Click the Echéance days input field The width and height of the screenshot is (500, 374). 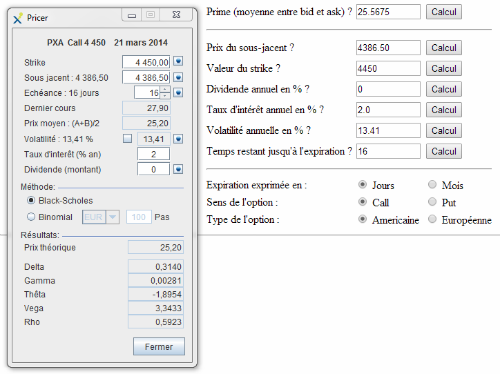pos(147,93)
